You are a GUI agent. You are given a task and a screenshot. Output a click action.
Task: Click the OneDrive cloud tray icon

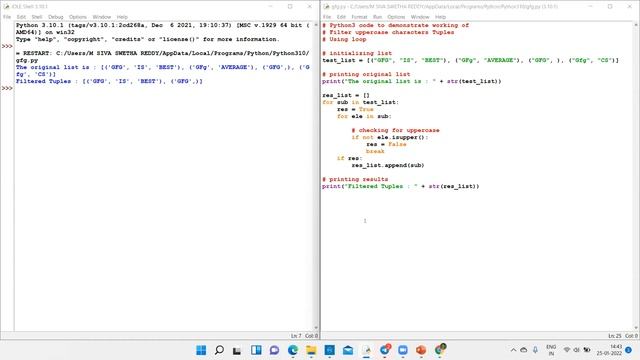coord(524,350)
